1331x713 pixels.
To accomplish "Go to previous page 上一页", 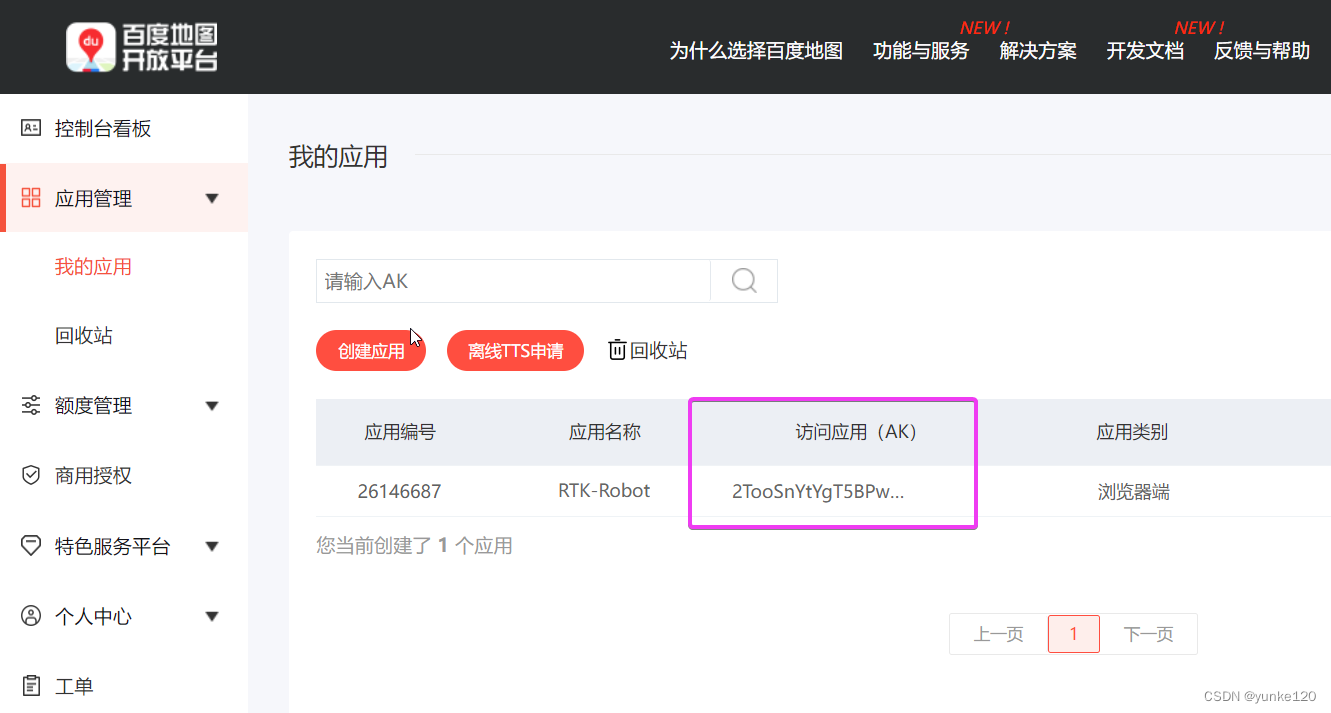I will (x=998, y=634).
